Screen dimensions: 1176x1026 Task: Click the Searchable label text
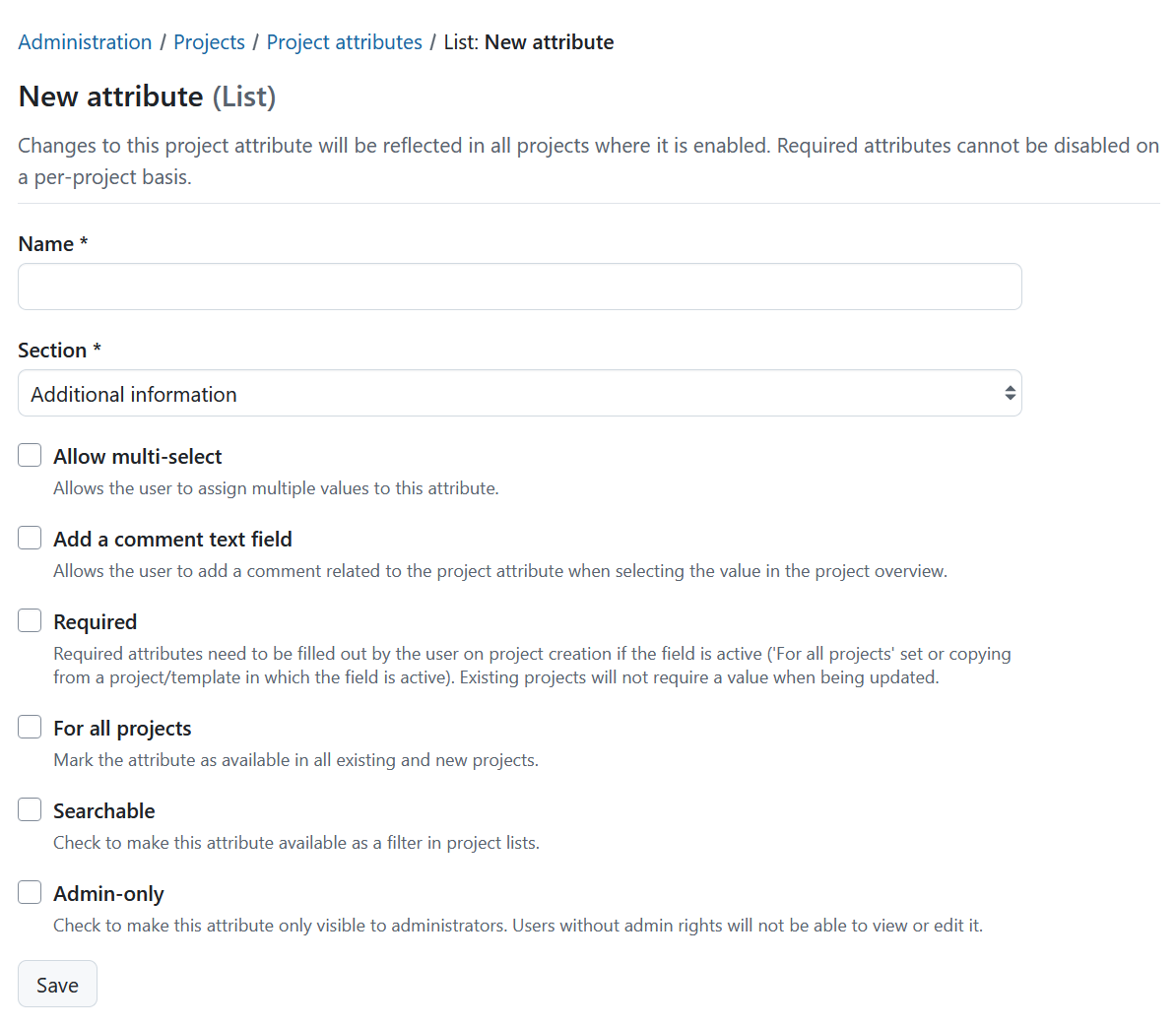click(103, 810)
